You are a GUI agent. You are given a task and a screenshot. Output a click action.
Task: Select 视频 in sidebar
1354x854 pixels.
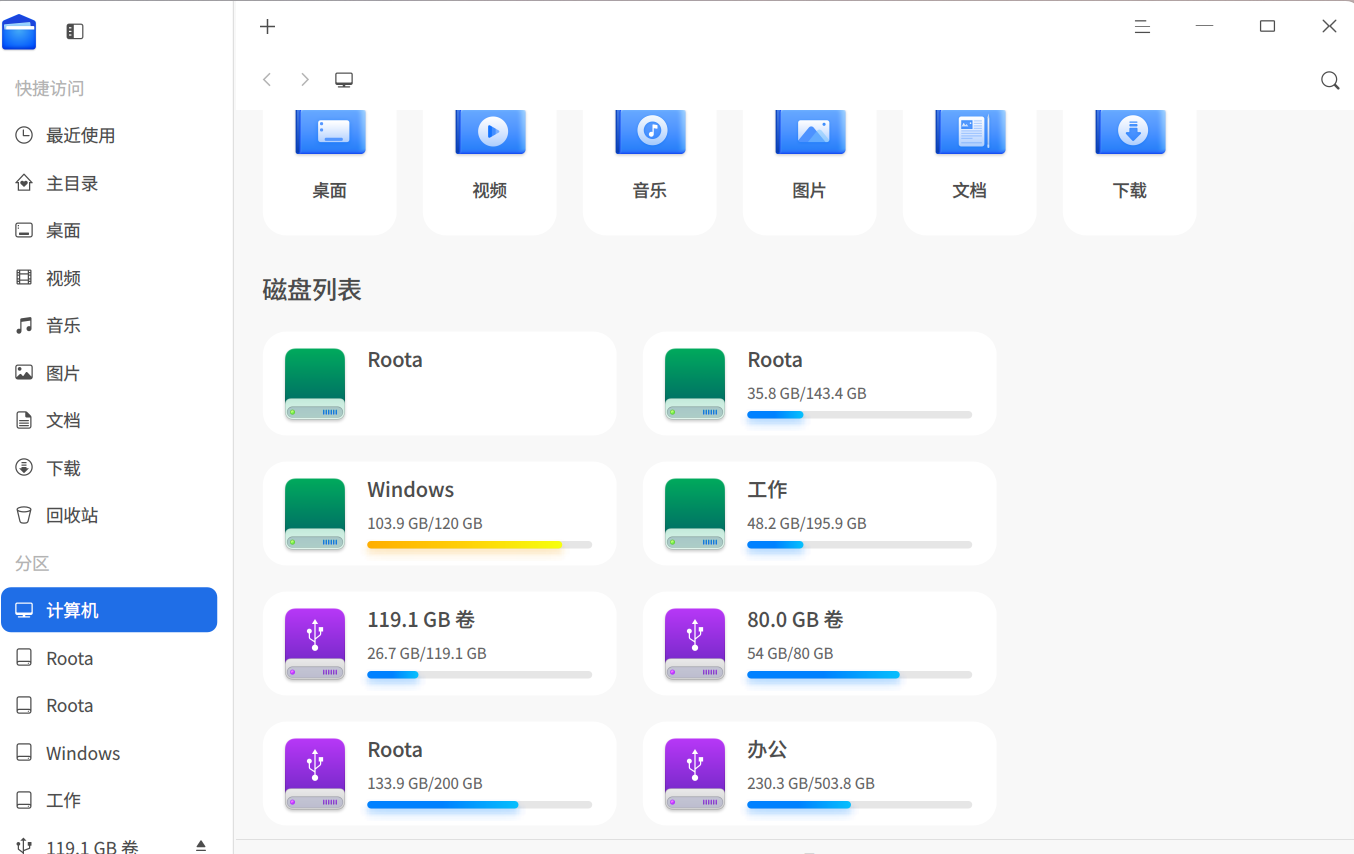109,279
